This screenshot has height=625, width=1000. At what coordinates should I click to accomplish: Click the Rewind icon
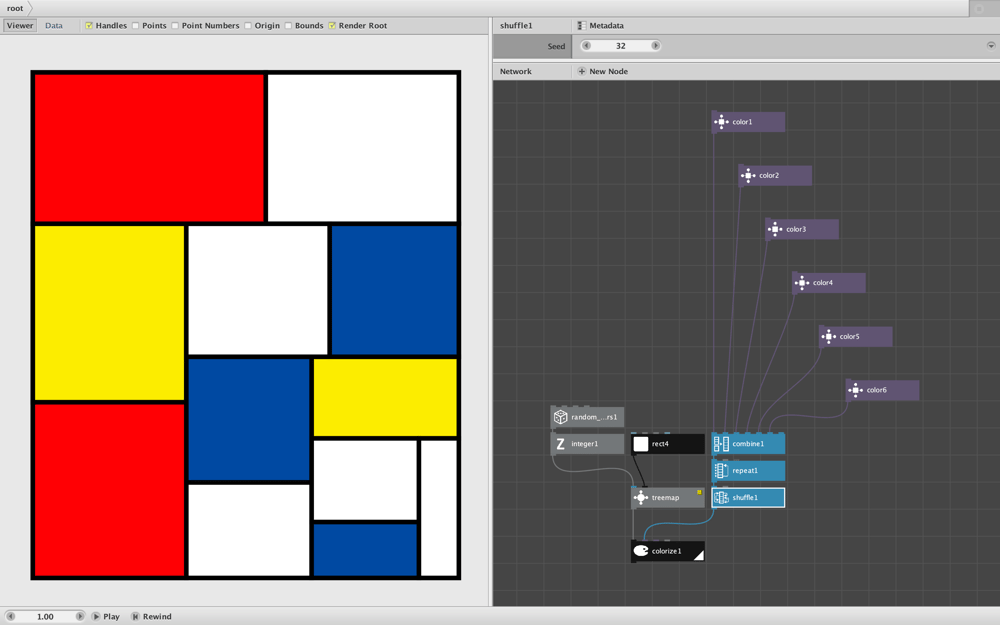point(135,617)
